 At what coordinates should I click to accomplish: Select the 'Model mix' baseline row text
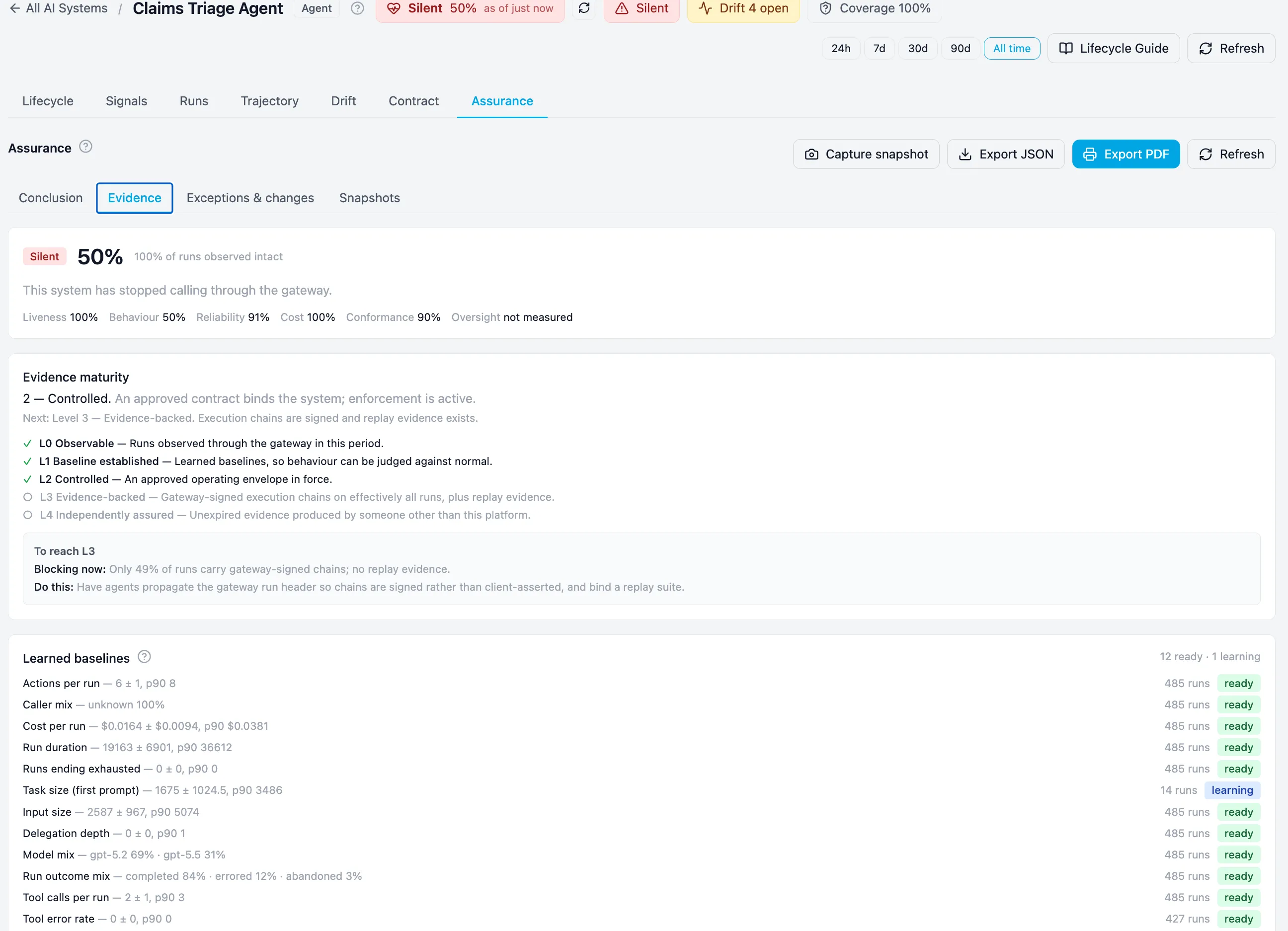click(x=124, y=855)
